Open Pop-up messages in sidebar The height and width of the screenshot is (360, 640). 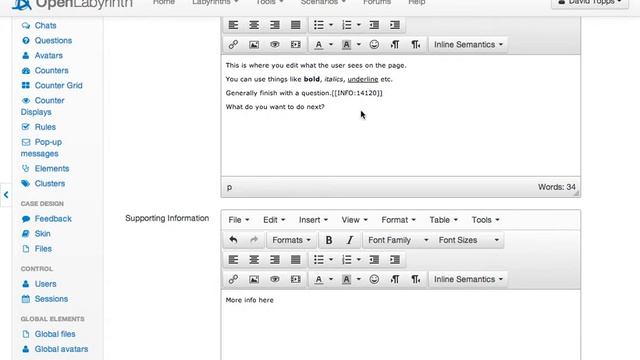point(41,148)
